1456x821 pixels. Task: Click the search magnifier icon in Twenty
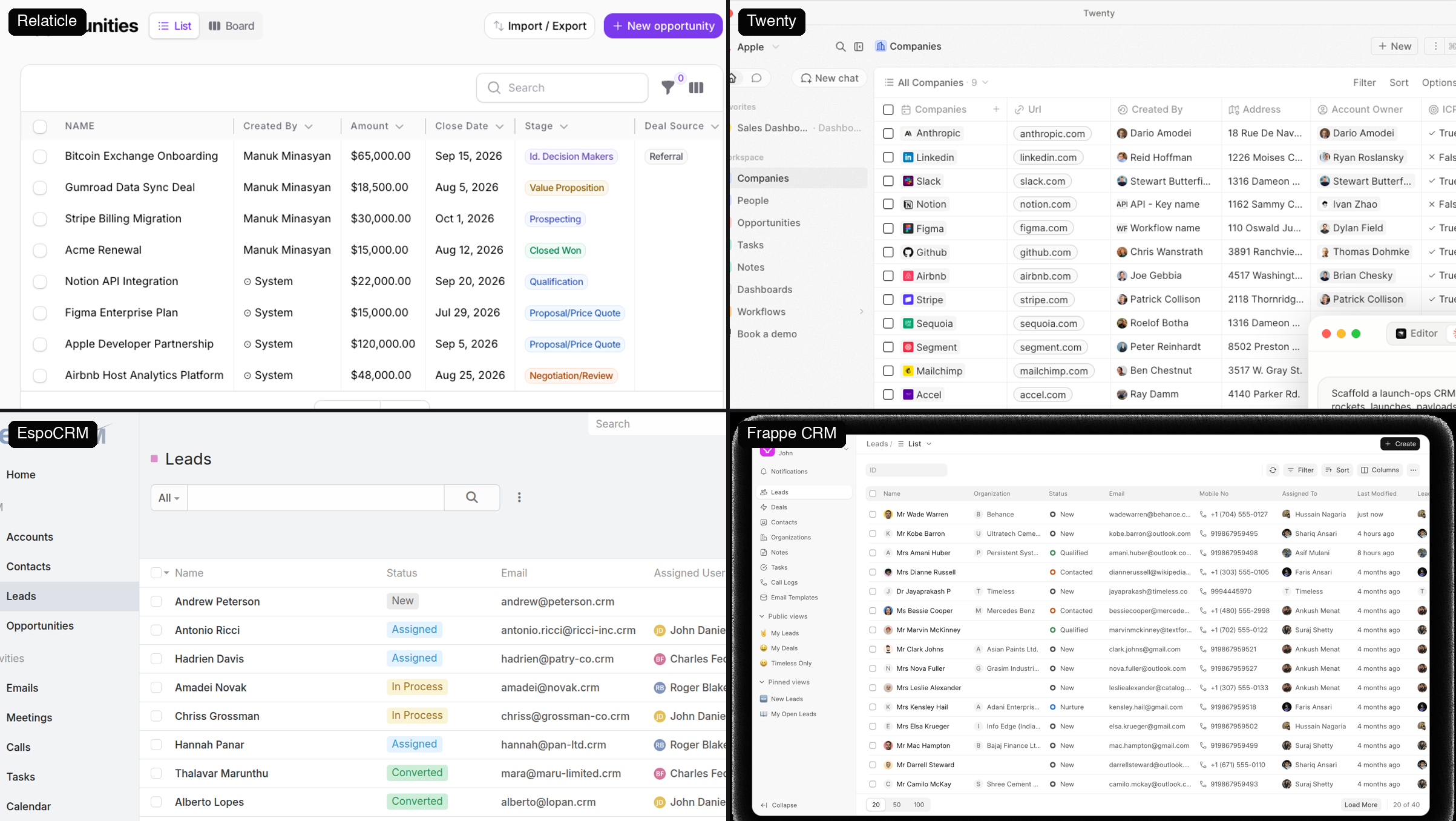click(841, 47)
